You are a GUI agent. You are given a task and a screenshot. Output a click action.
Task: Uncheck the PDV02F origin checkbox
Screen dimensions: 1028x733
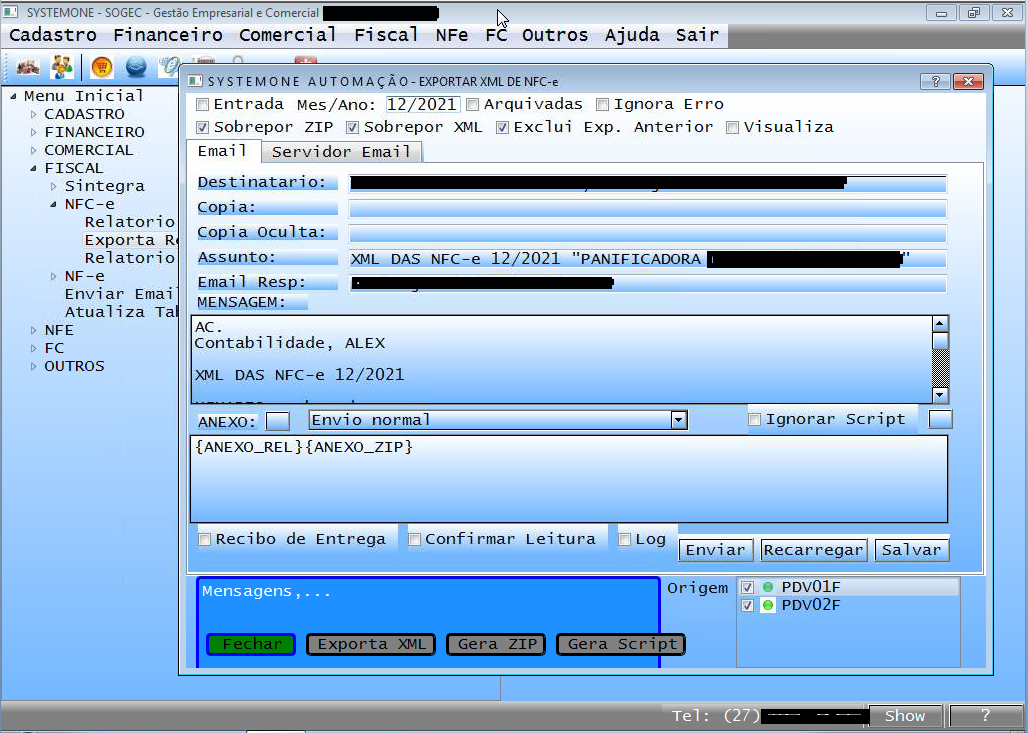(747, 606)
